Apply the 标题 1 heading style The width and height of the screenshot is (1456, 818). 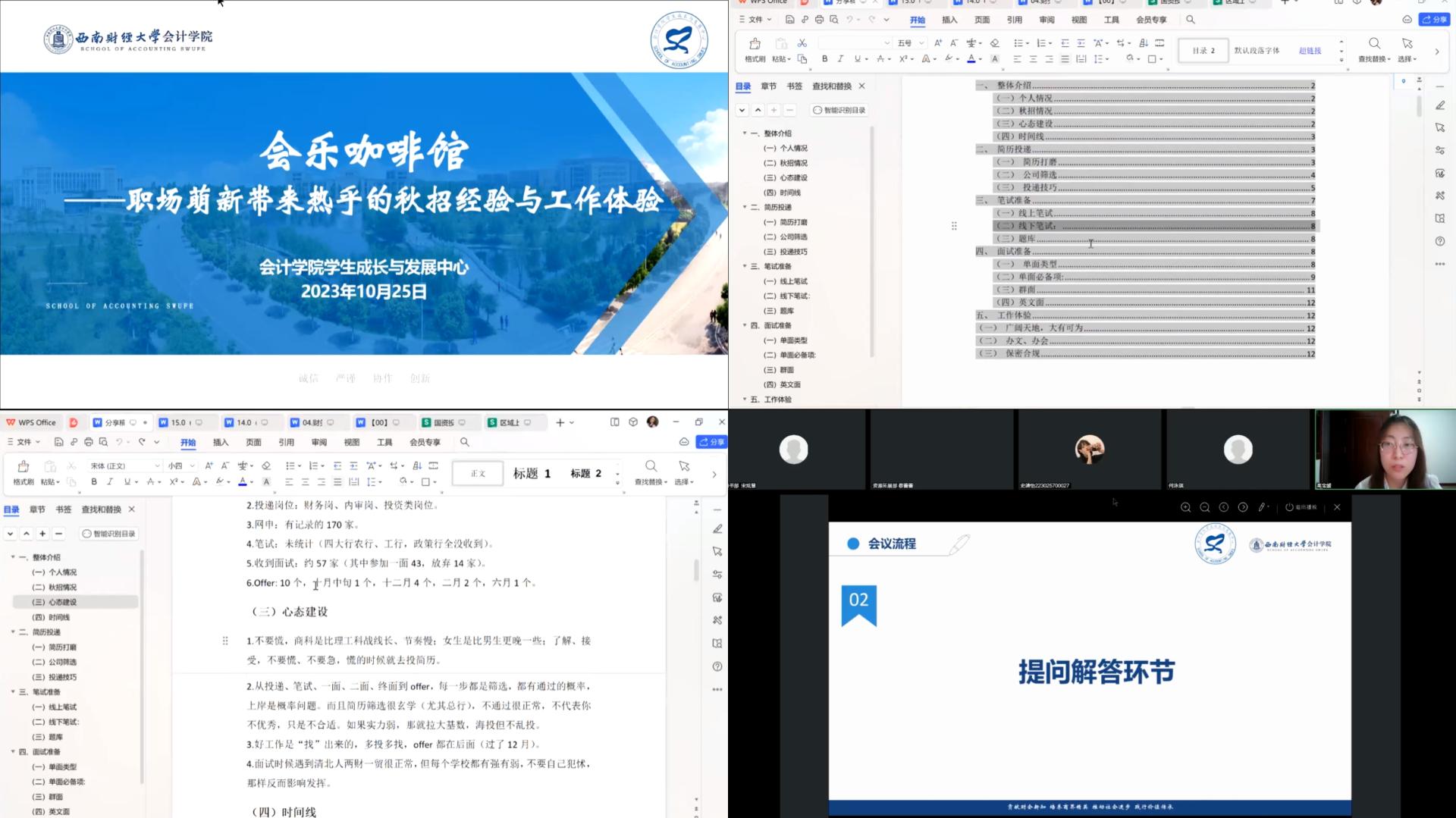pos(532,473)
